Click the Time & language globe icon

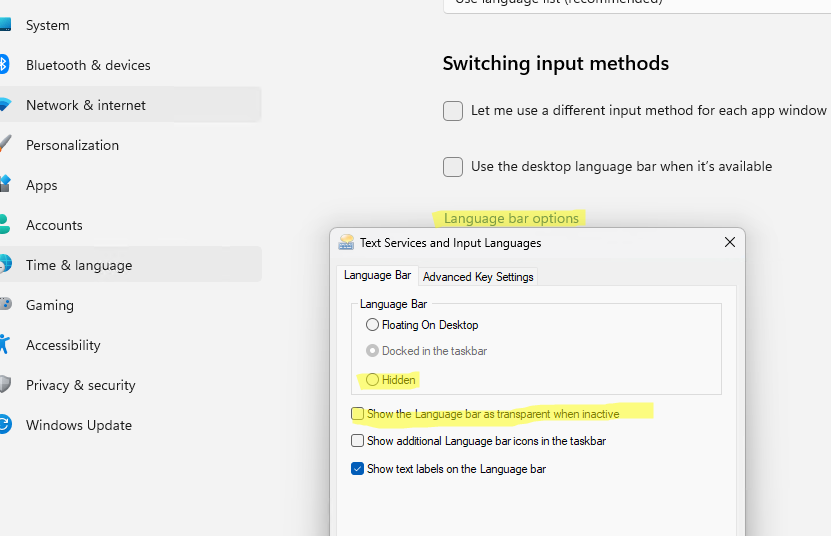click(5, 265)
